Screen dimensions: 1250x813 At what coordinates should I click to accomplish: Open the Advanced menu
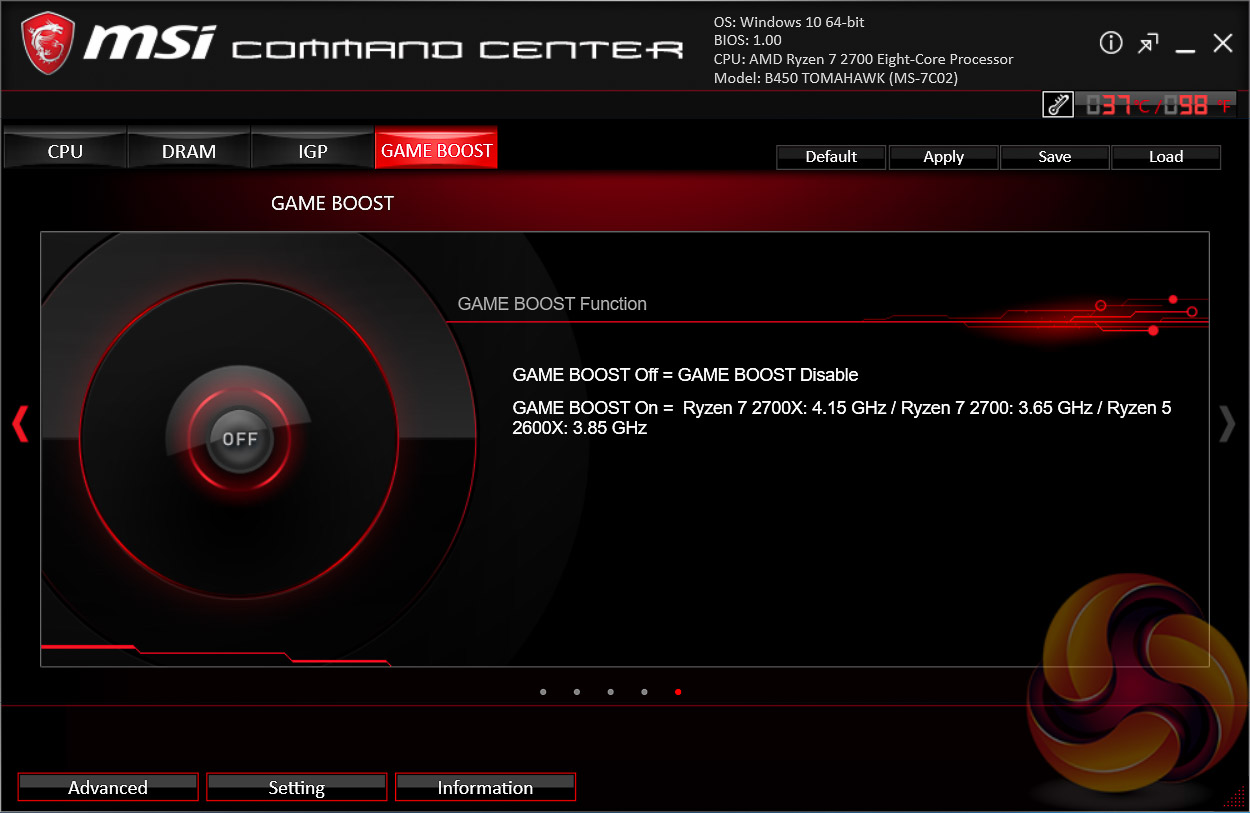point(108,787)
